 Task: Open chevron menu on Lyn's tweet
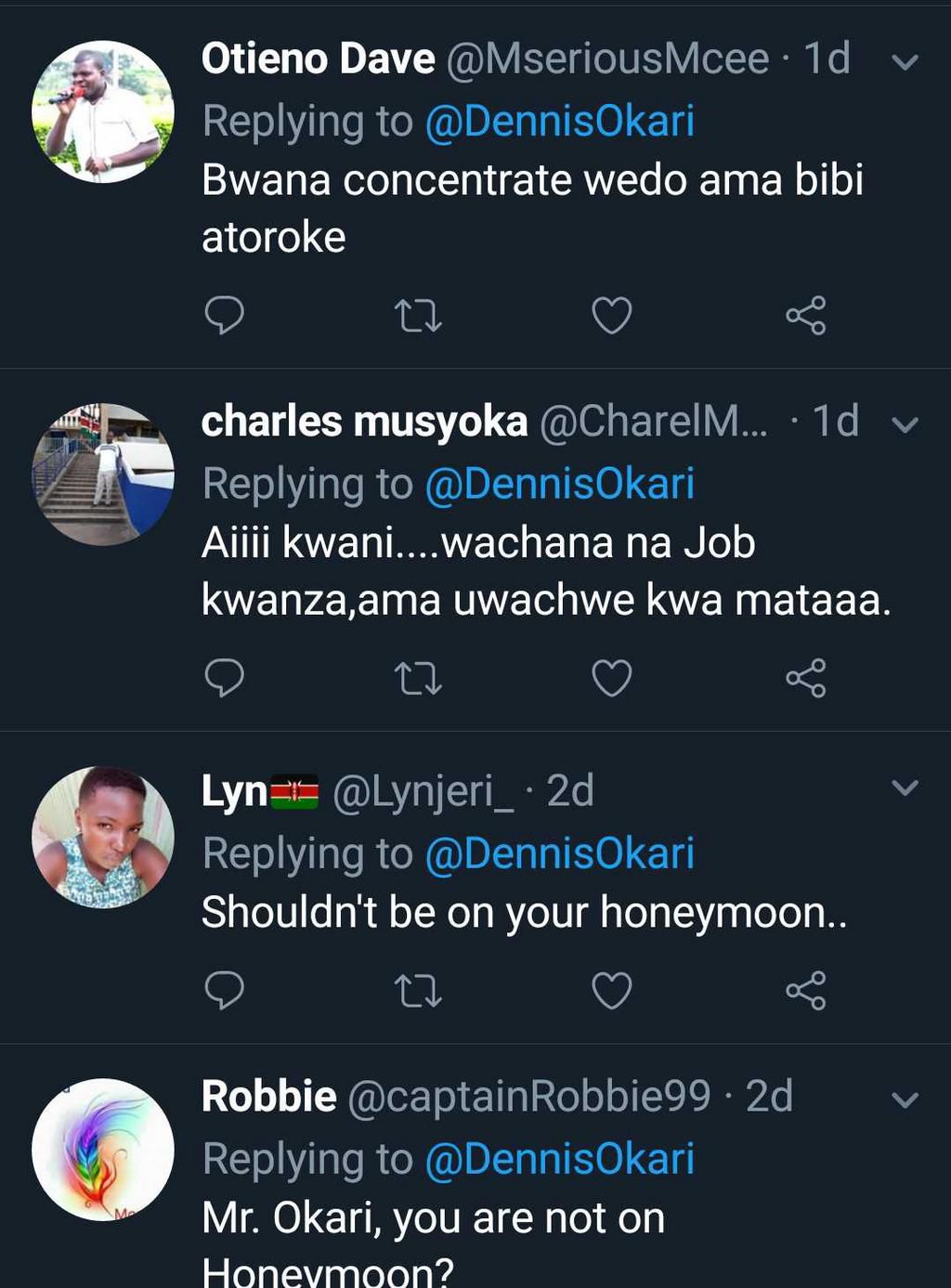point(905,788)
